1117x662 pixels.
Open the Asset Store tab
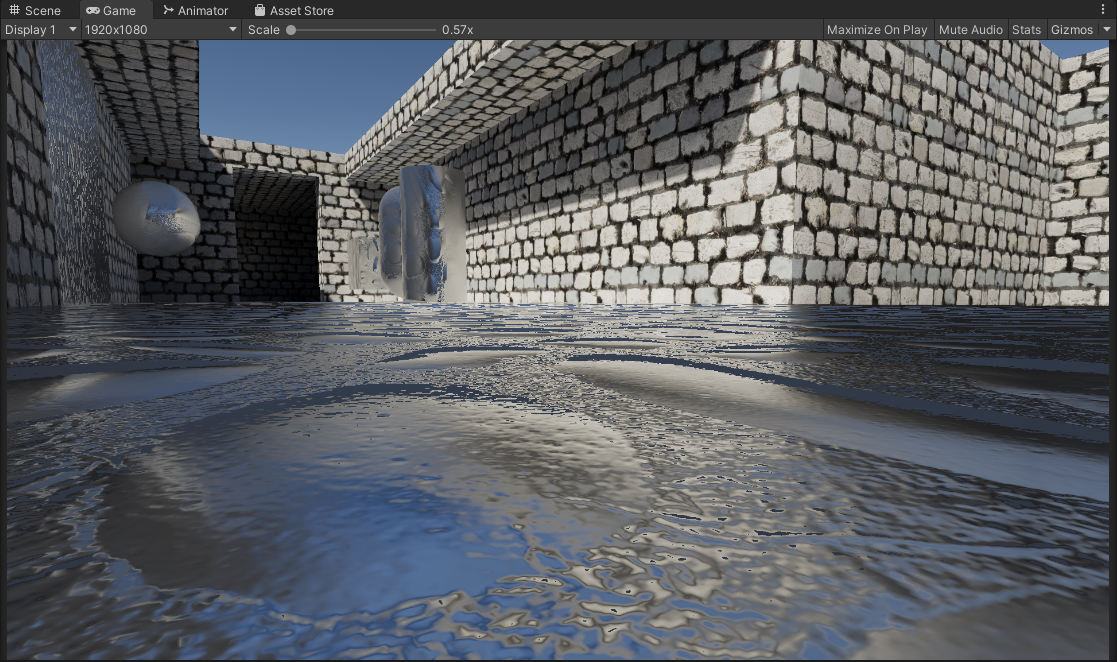pyautogui.click(x=301, y=10)
